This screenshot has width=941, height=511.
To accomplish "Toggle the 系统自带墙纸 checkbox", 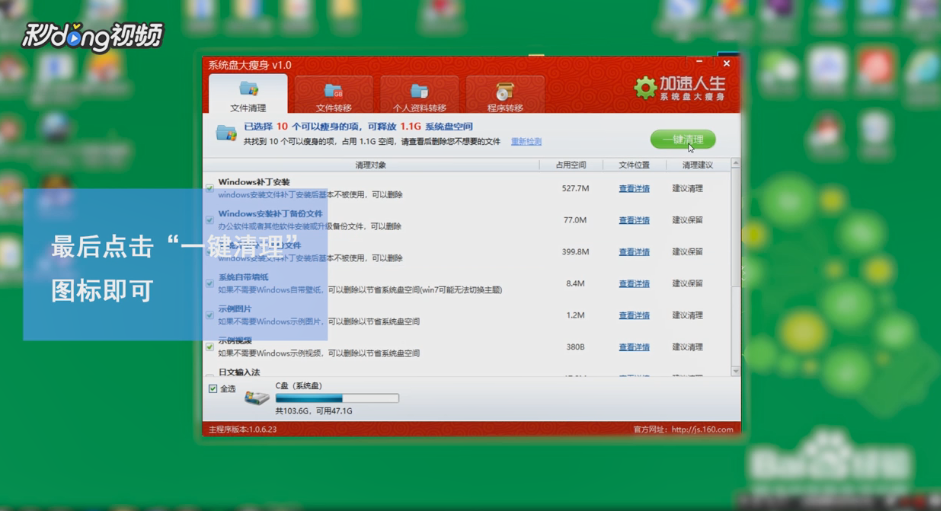I will pos(210,283).
